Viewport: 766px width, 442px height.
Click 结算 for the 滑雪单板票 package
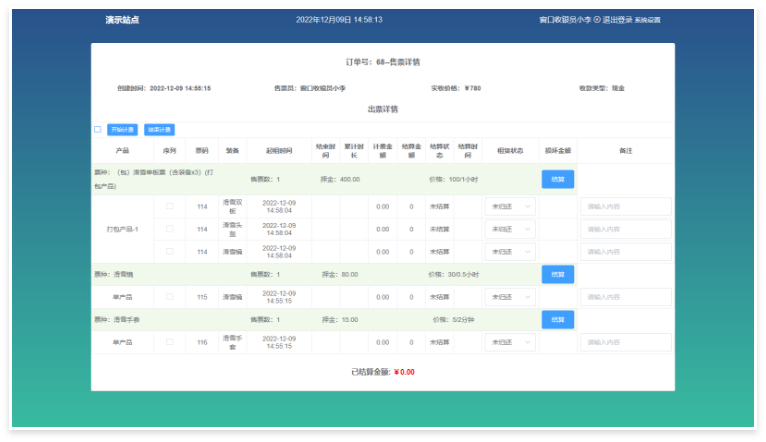click(x=557, y=179)
